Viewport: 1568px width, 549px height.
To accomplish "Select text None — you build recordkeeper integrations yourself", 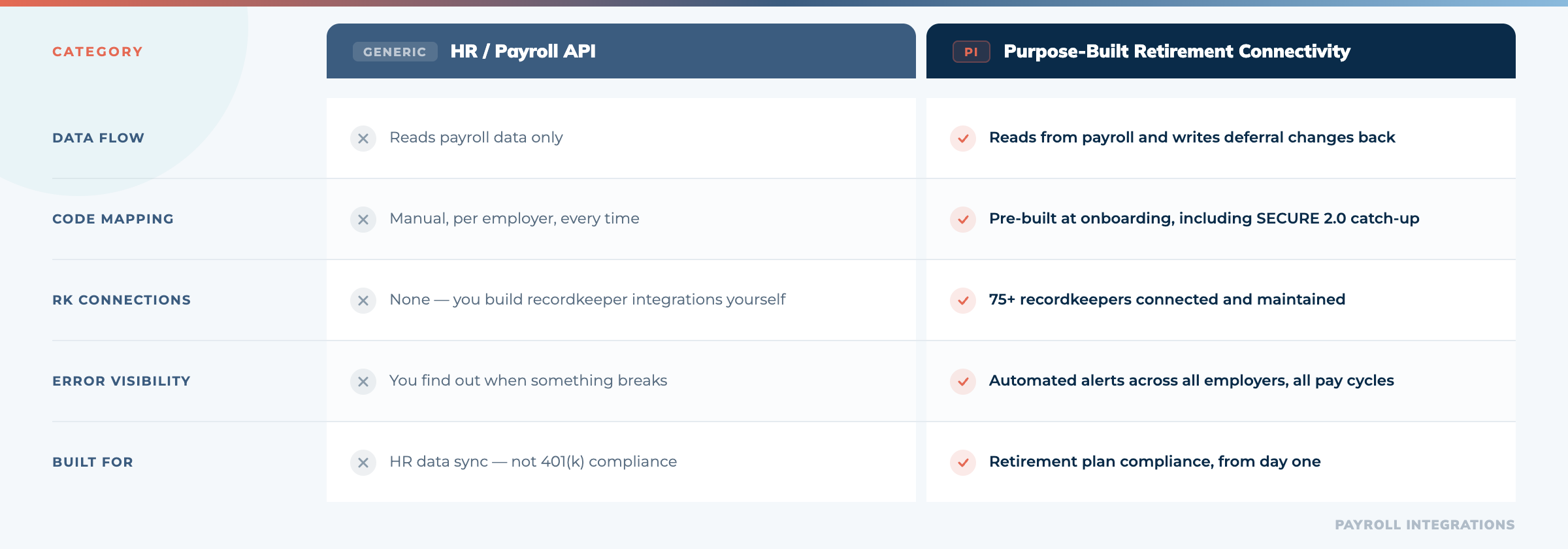I will 587,300.
